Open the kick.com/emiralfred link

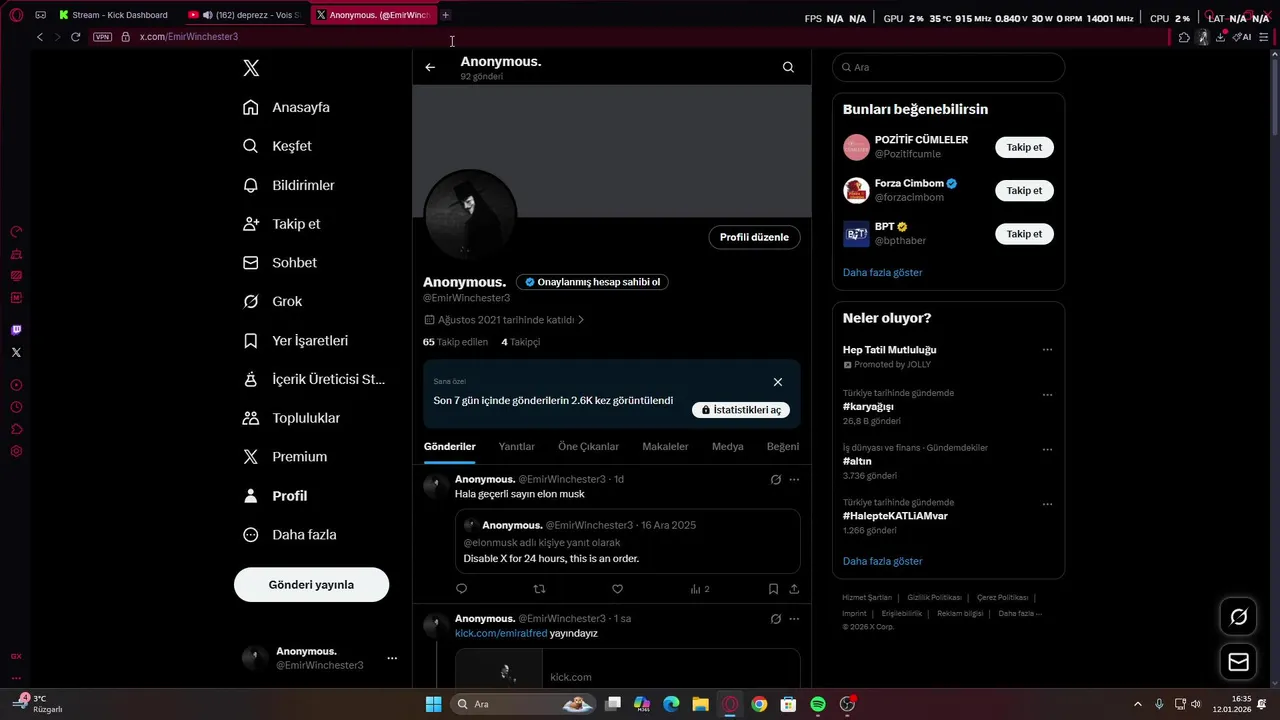501,633
